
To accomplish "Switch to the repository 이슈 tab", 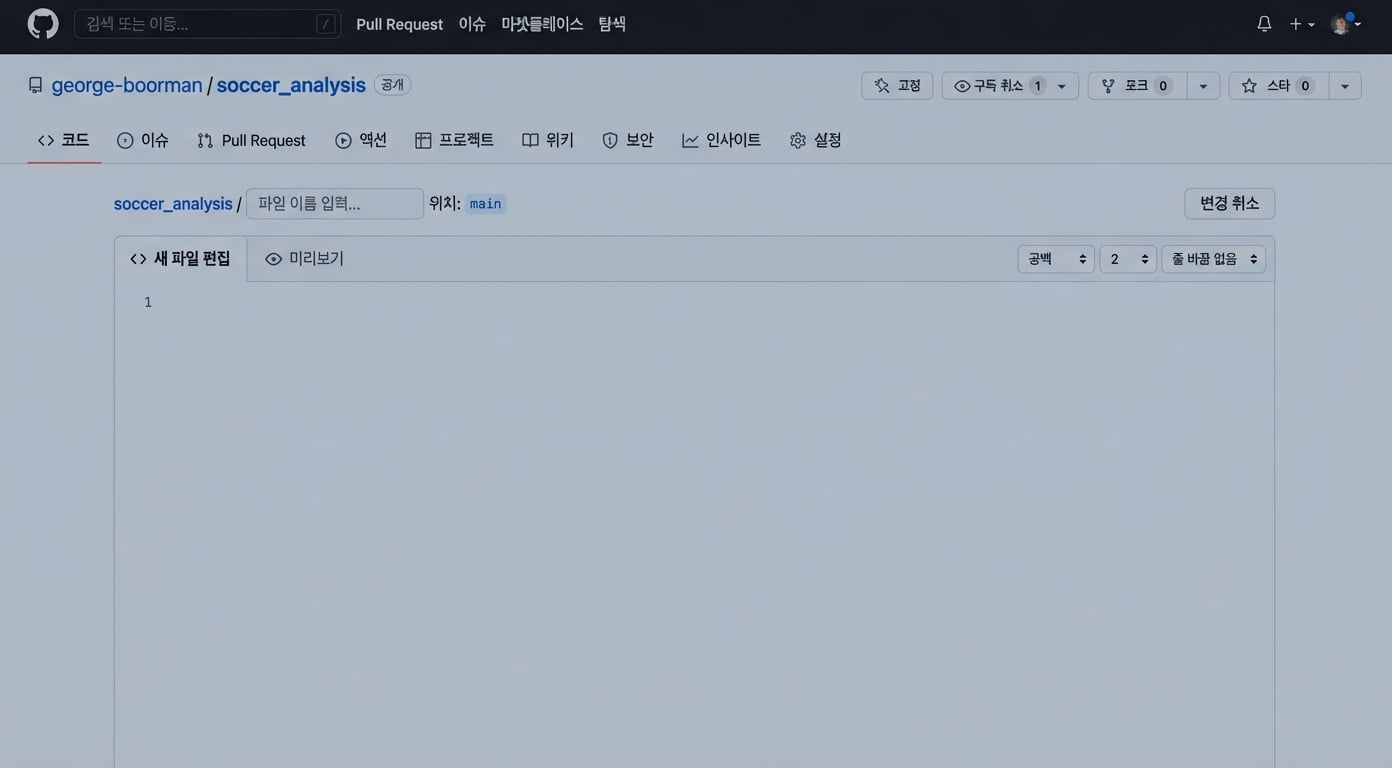I will click(x=142, y=140).
